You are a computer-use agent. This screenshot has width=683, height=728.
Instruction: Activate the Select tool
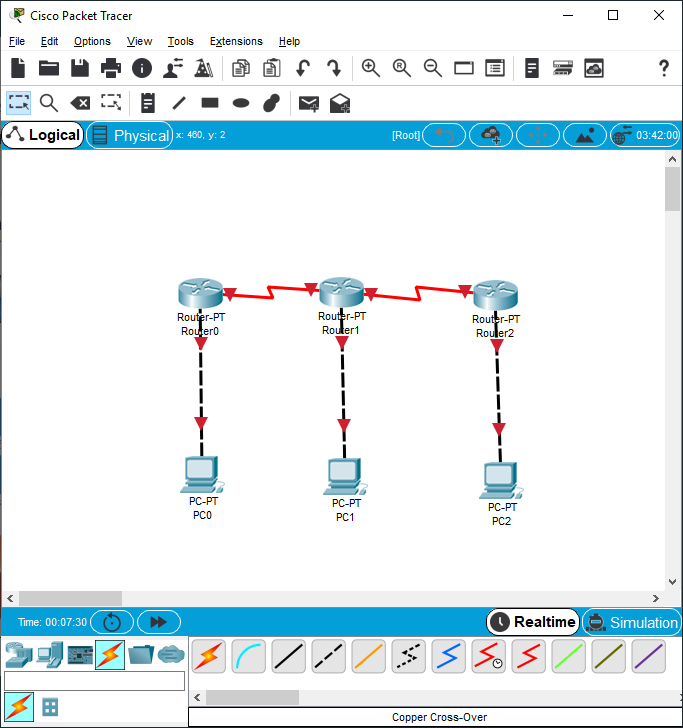[x=19, y=103]
